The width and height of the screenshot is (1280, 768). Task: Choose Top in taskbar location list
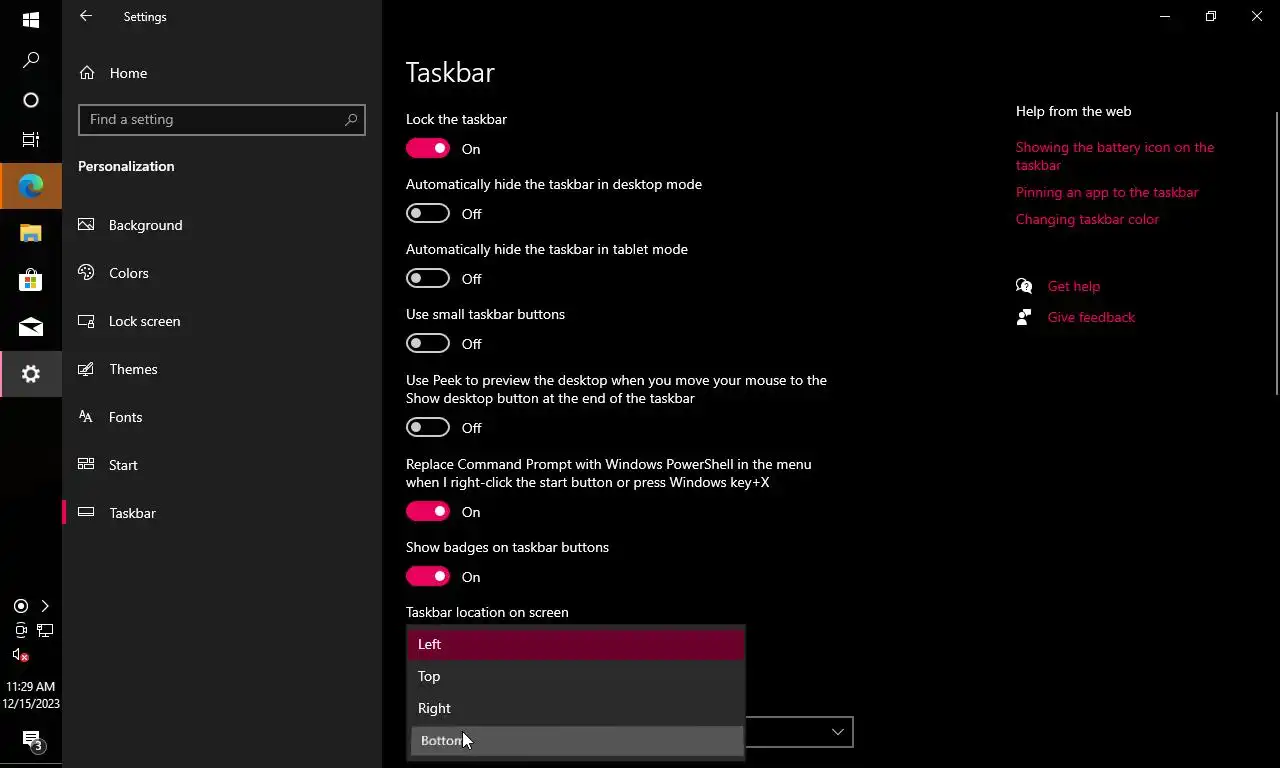pyautogui.click(x=576, y=676)
